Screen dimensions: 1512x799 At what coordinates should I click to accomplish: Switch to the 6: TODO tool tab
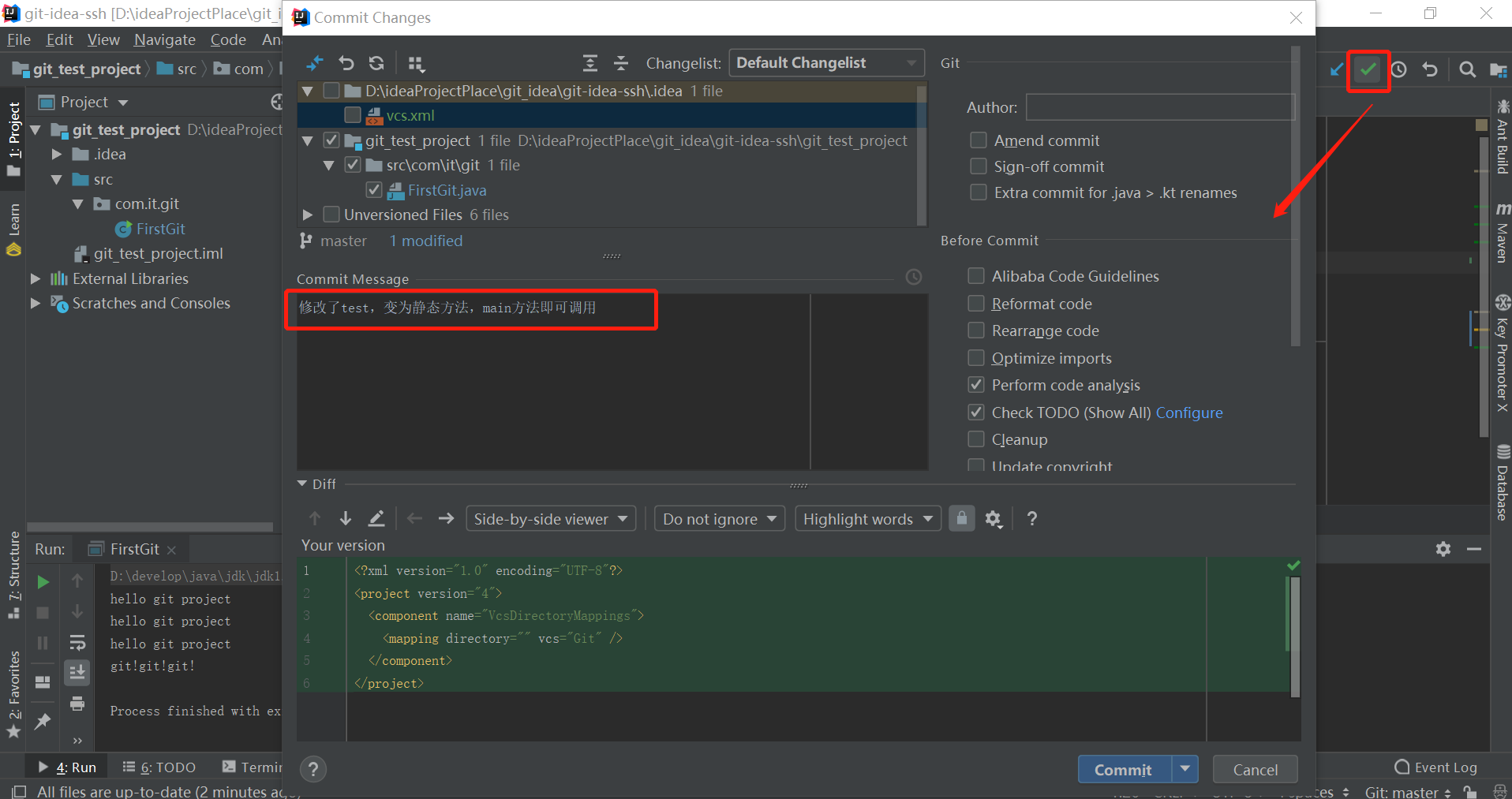pos(159,767)
